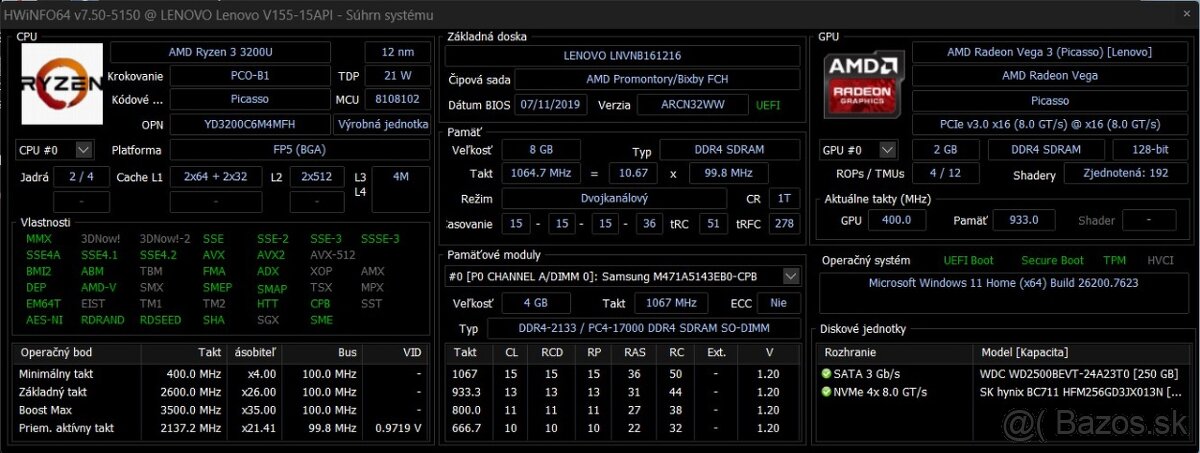Click the Základný takt row label
Screen dimensions: 1200x453
click(52, 392)
